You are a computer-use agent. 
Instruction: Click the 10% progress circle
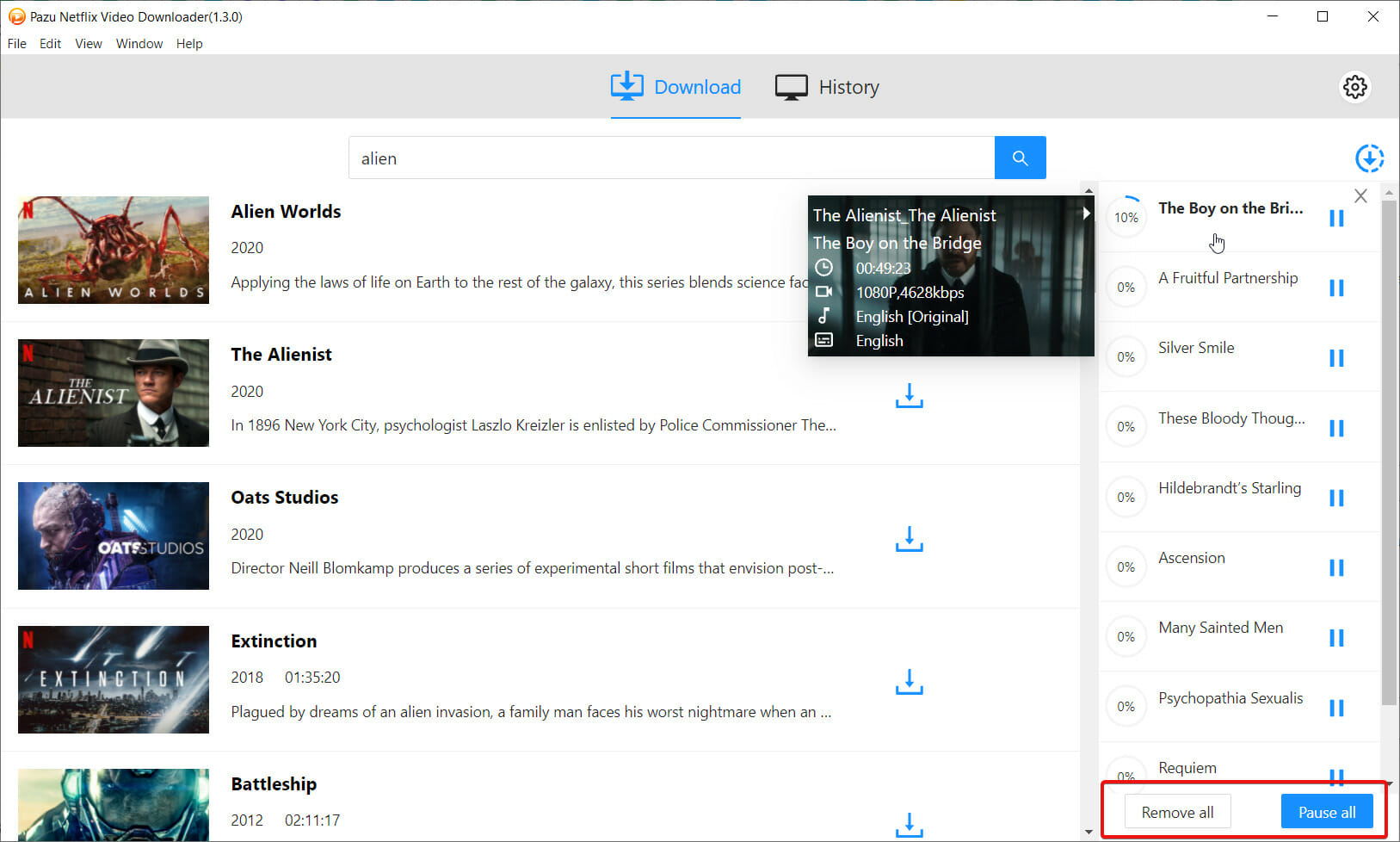[x=1126, y=217]
